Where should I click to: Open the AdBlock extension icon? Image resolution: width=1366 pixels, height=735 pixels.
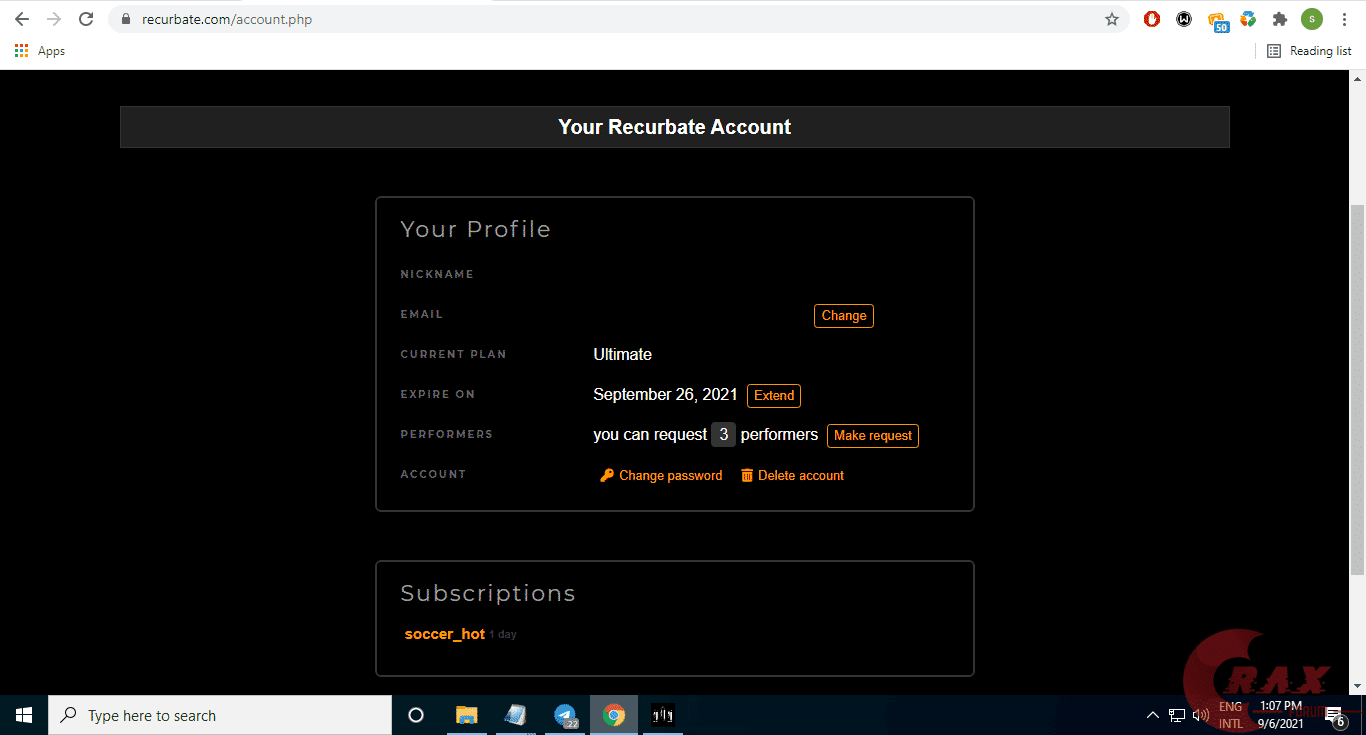coord(1151,18)
